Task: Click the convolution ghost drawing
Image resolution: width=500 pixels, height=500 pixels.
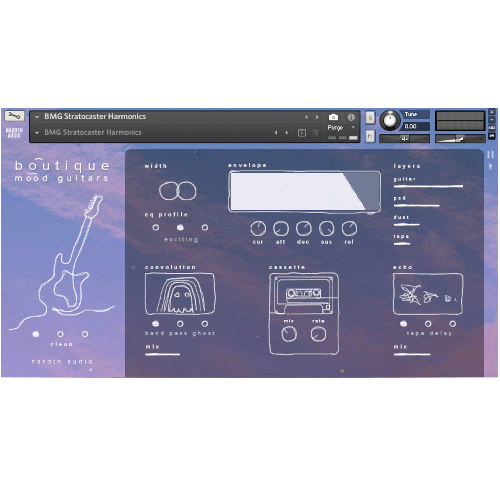Action: pyautogui.click(x=180, y=294)
